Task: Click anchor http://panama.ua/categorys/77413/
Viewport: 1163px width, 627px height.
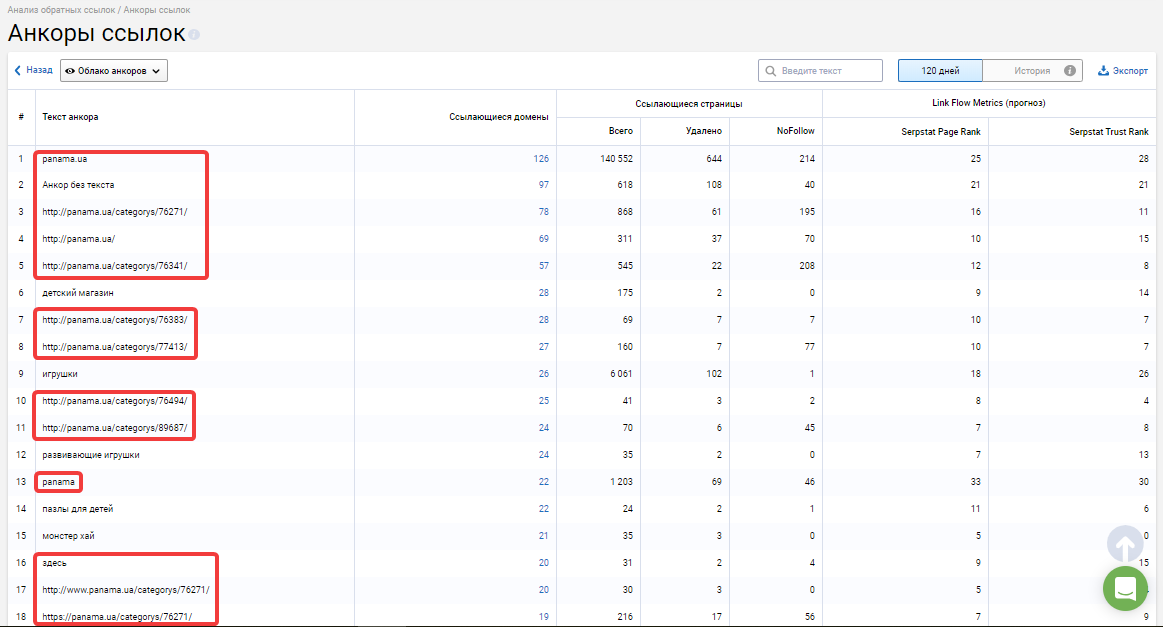Action: click(114, 347)
